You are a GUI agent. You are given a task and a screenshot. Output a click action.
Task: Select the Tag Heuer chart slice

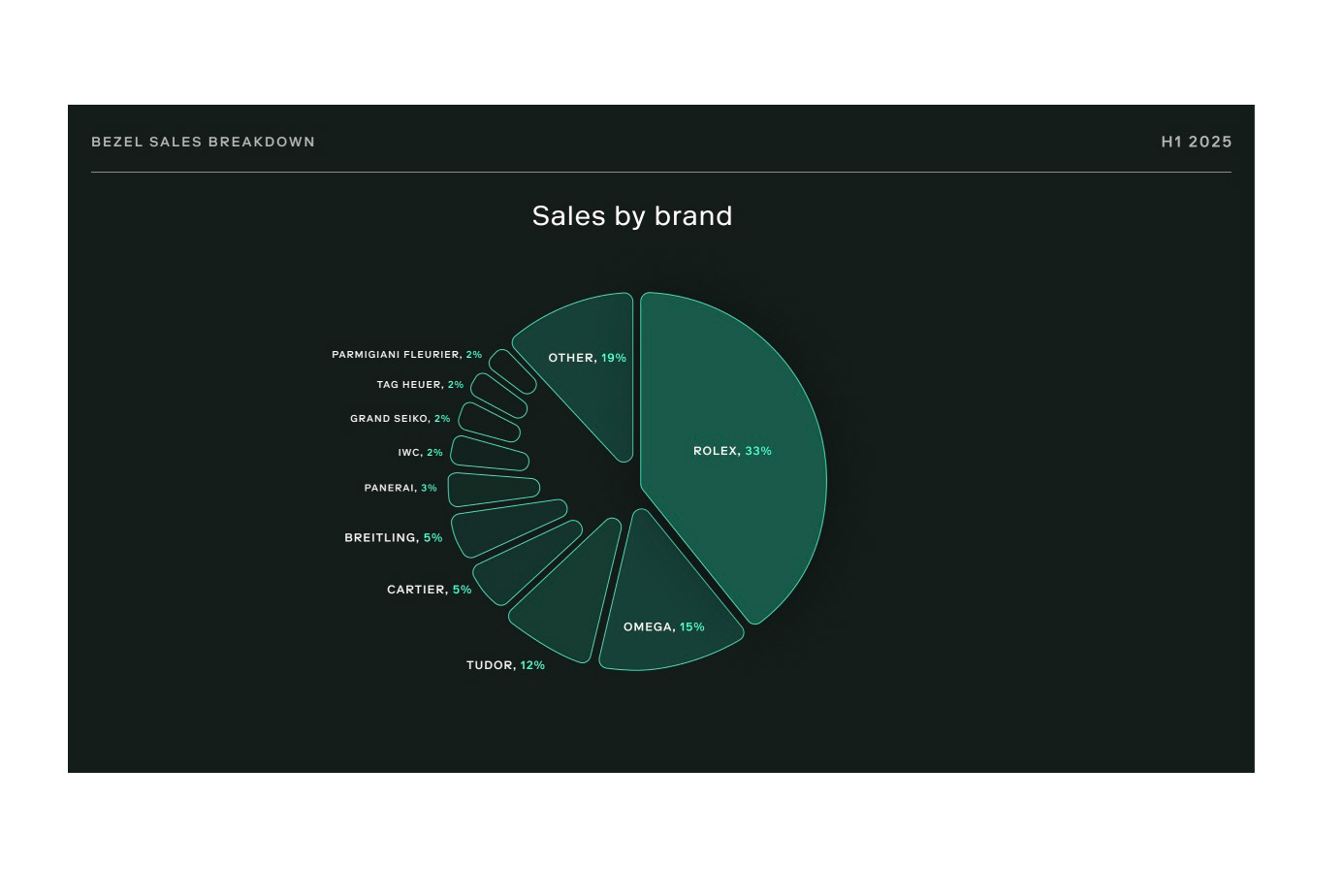point(498,396)
